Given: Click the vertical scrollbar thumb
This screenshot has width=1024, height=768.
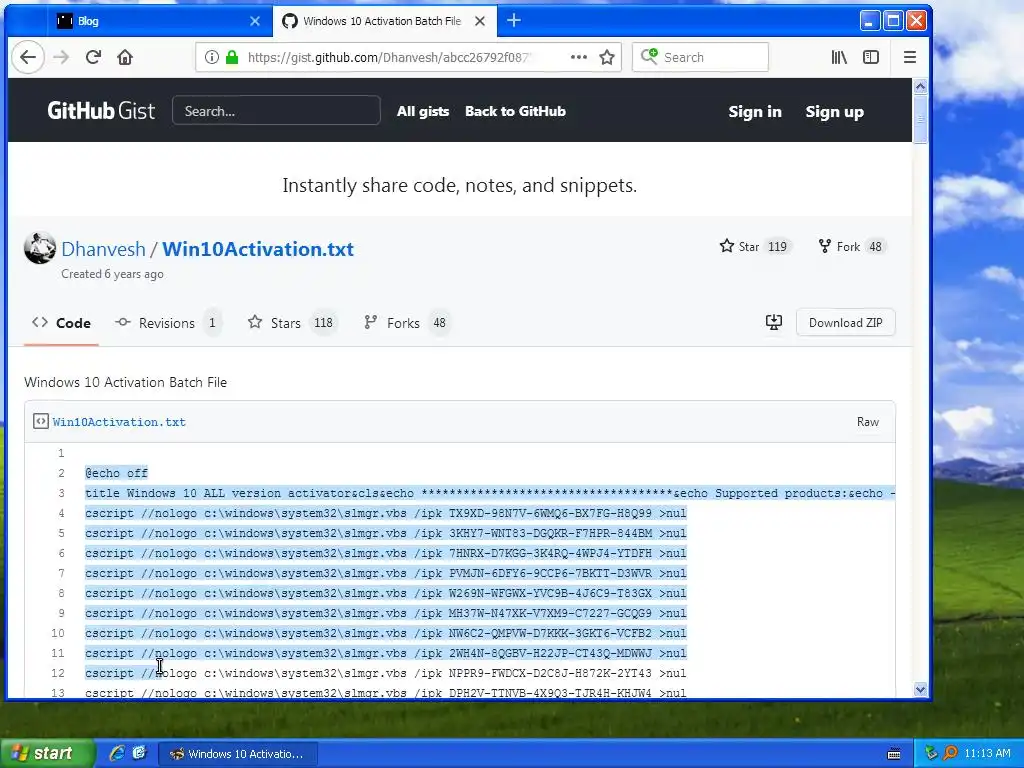Looking at the screenshot, I should (x=920, y=119).
